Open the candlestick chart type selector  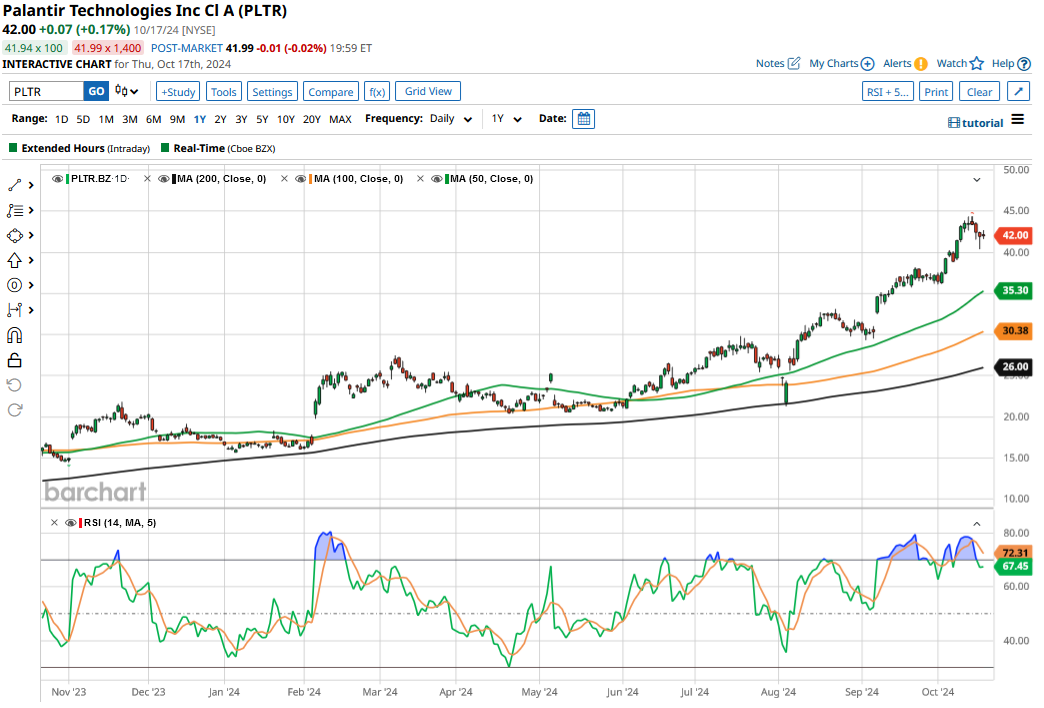(x=126, y=91)
